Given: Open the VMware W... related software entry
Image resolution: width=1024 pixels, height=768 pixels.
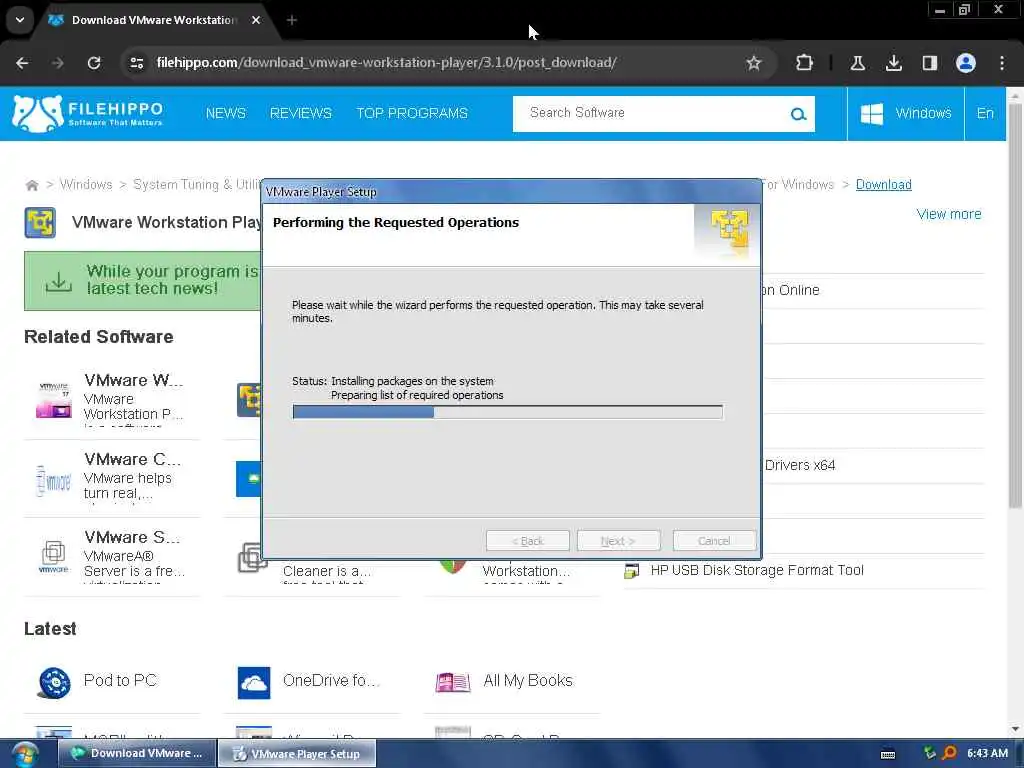Looking at the screenshot, I should 133,380.
